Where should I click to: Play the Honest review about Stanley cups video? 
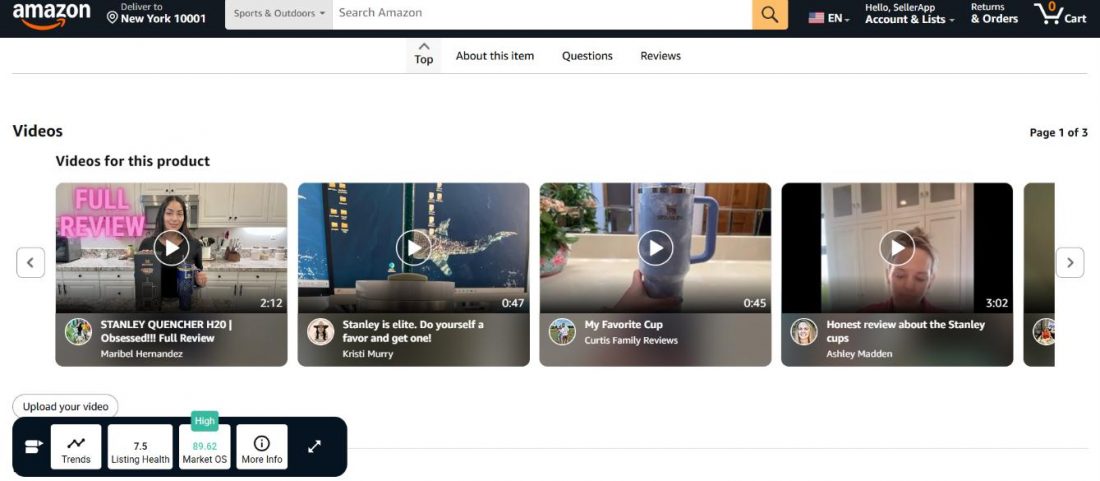click(897, 248)
